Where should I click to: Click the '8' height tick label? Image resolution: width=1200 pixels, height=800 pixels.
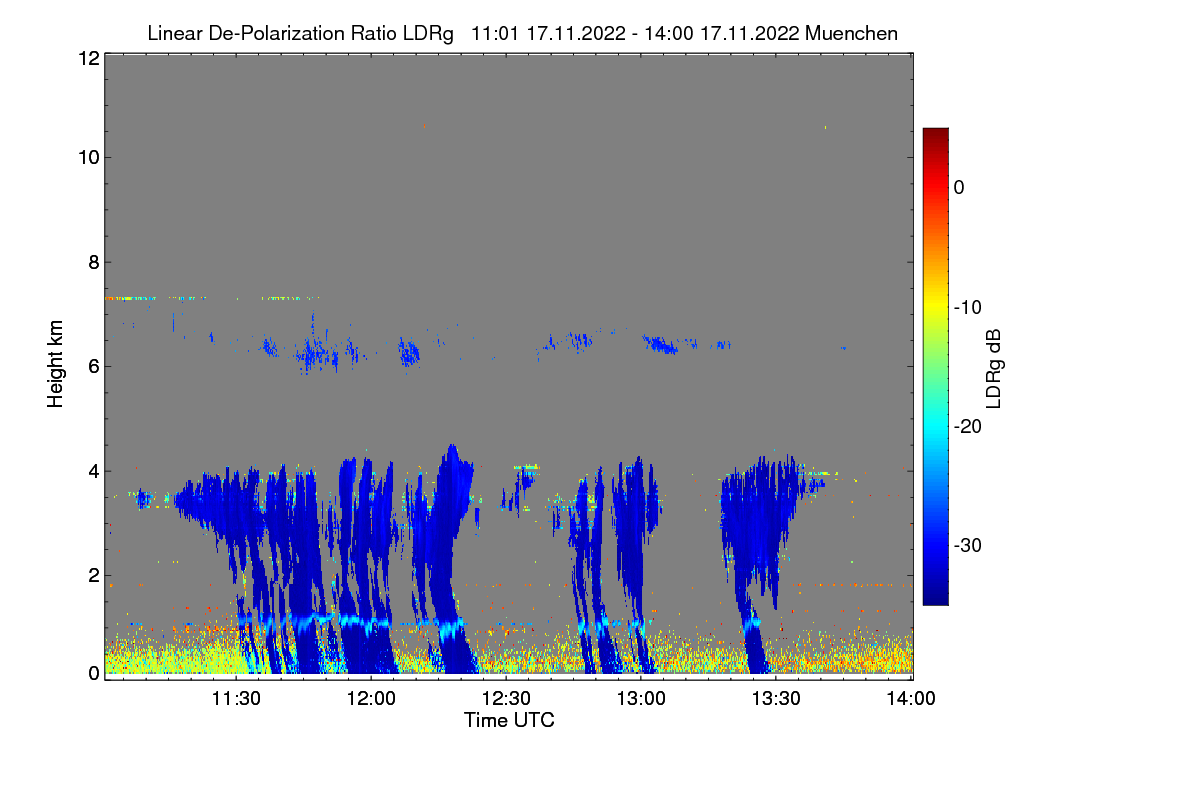92,262
